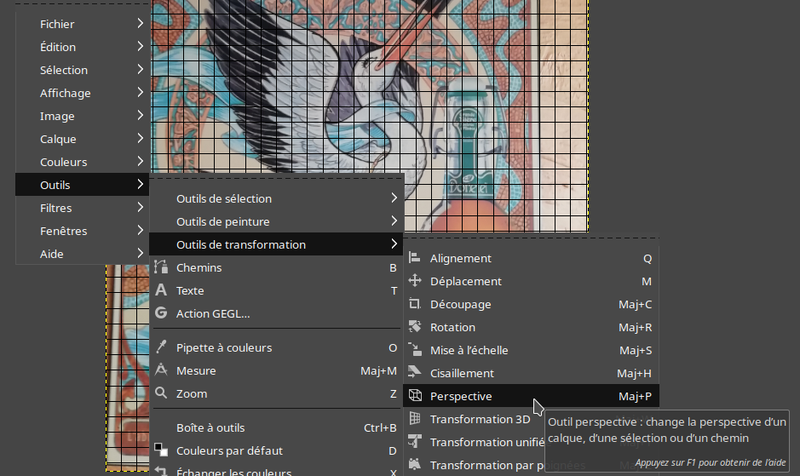
Task: Select the Déplacement move tool icon
Action: coord(415,281)
